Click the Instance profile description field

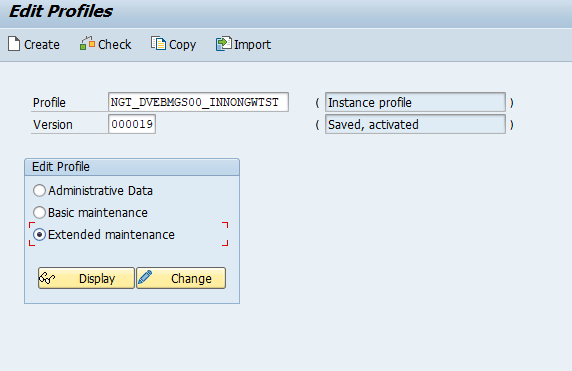tap(415, 102)
